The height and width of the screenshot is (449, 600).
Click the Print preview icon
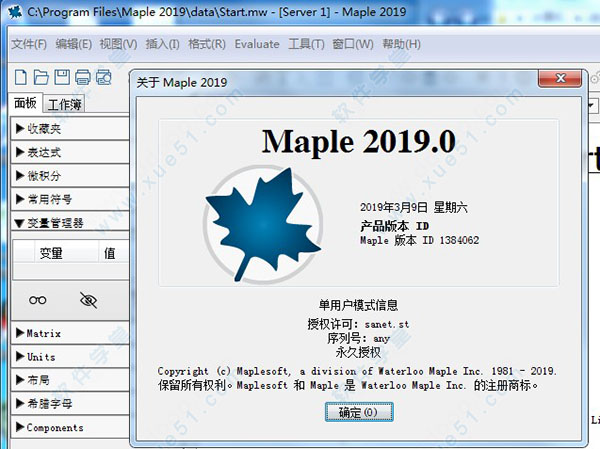[x=104, y=78]
